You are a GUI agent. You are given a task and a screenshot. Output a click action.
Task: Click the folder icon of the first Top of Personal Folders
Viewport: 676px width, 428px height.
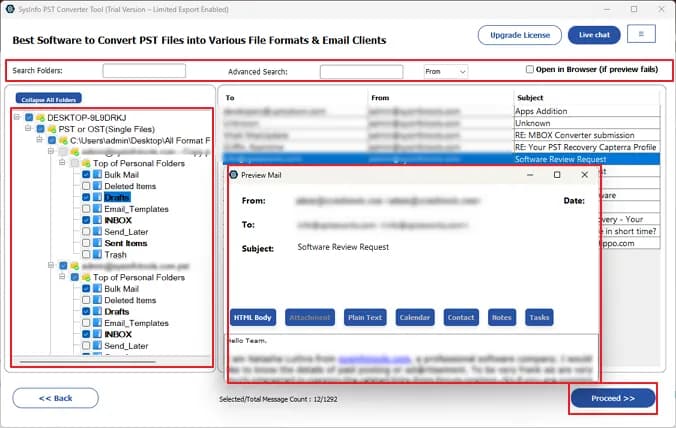[x=86, y=163]
